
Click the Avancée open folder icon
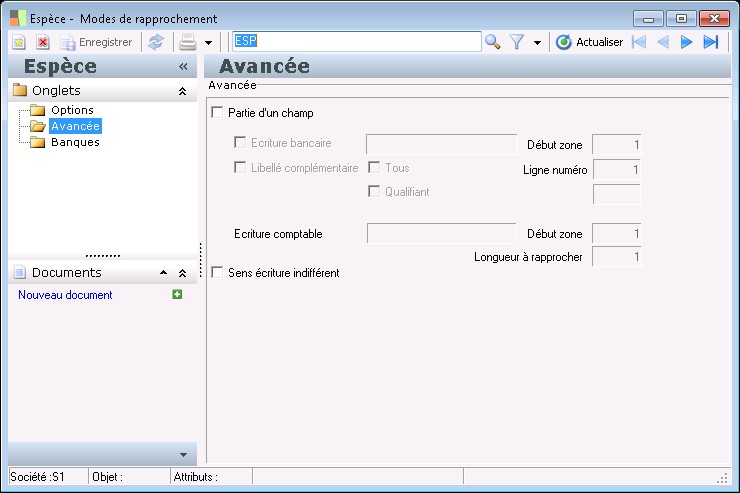pyautogui.click(x=37, y=126)
